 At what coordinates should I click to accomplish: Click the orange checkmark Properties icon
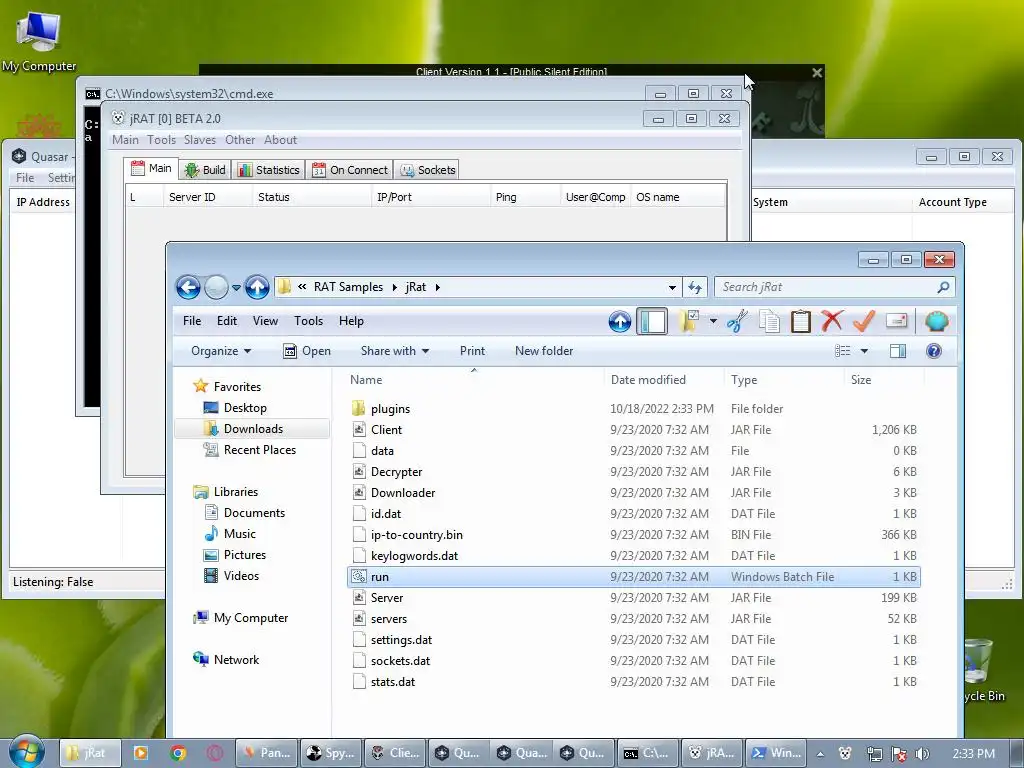coord(864,321)
